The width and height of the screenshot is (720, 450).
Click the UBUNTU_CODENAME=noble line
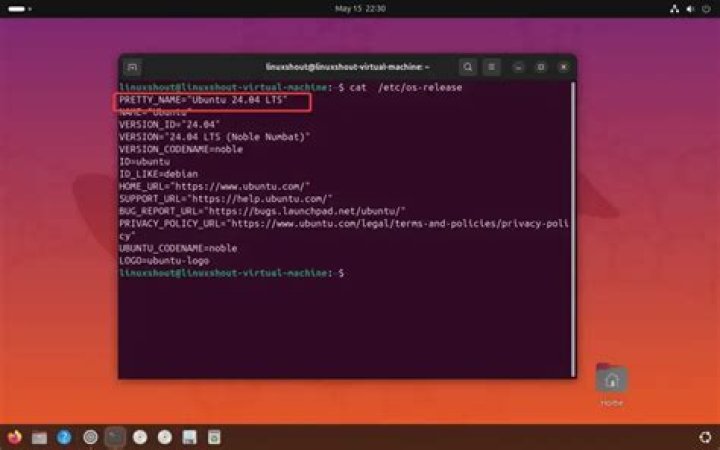point(178,248)
